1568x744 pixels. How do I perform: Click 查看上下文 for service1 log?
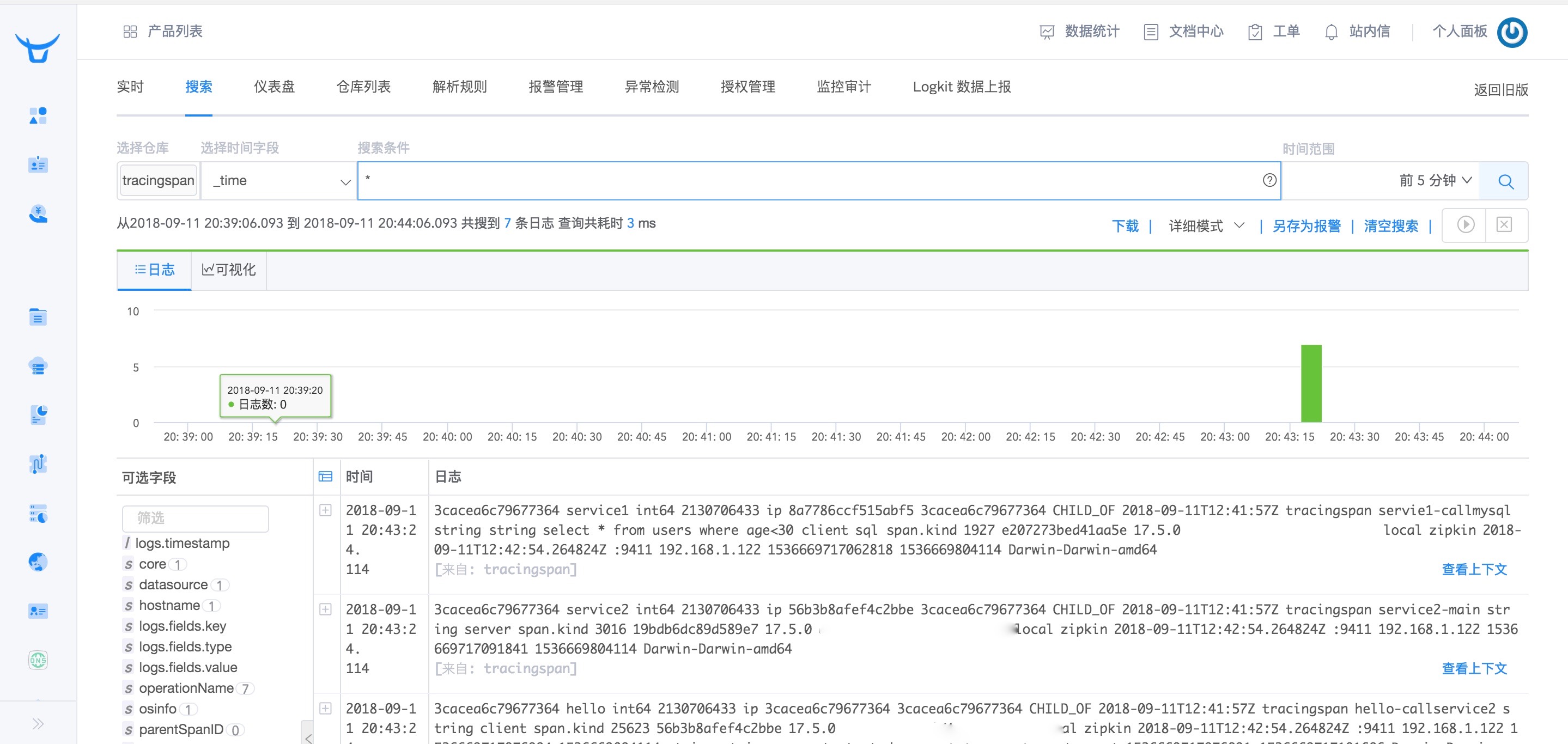(x=1474, y=569)
